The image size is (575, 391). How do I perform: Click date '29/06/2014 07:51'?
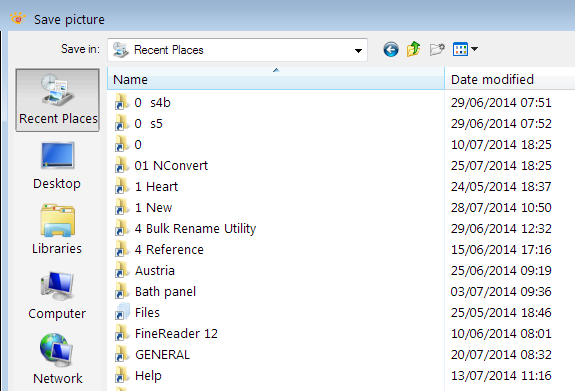tap(501, 102)
